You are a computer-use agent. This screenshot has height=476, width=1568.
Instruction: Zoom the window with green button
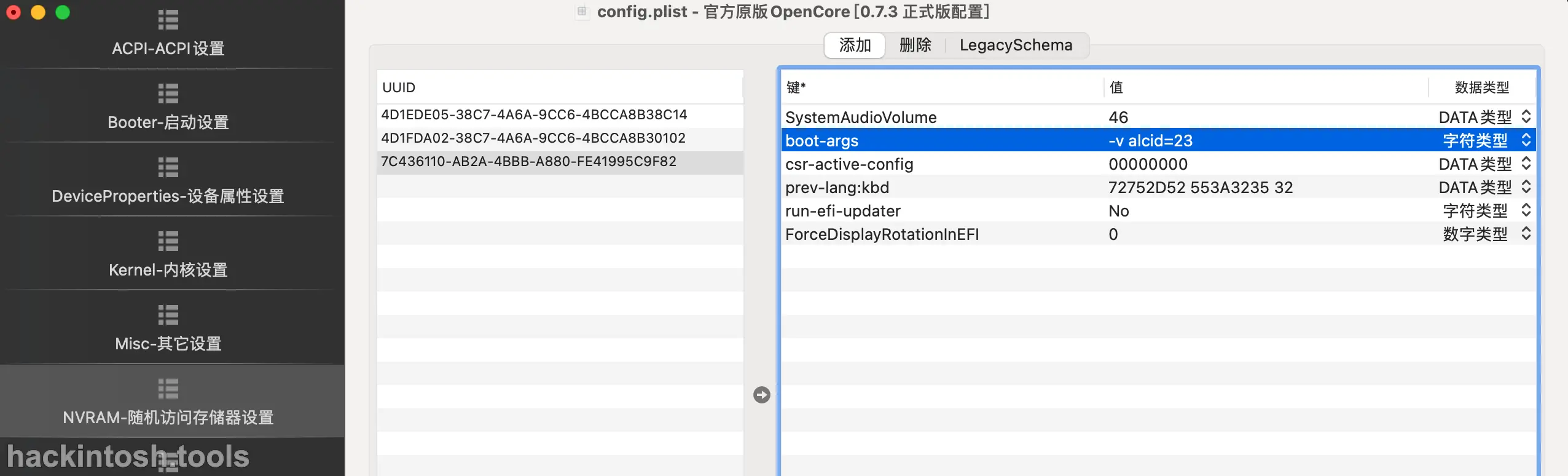tap(63, 12)
